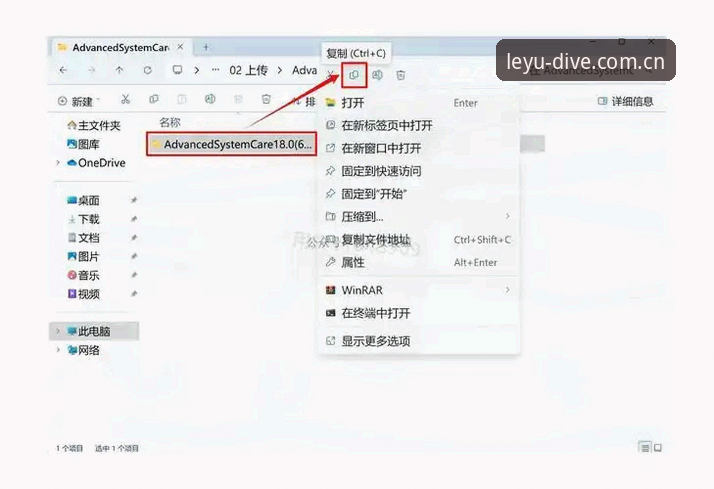Expand the OneDrive tree node
This screenshot has width=714, height=489.
58,163
